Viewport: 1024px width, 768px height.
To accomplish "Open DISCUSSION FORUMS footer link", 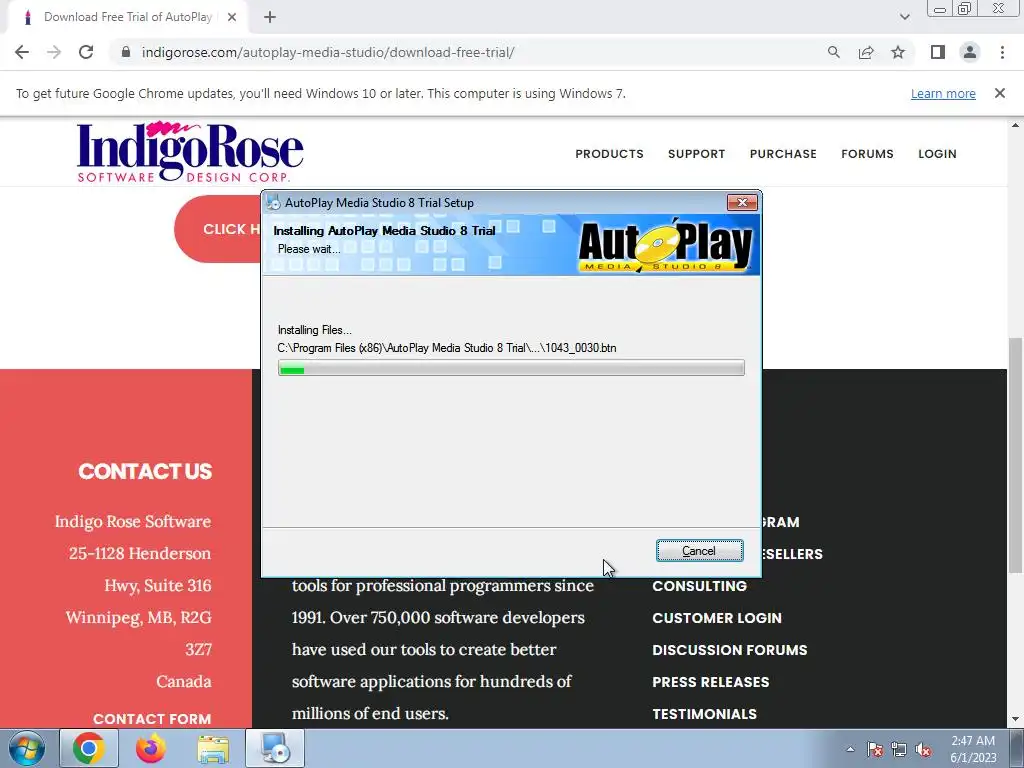I will 729,650.
